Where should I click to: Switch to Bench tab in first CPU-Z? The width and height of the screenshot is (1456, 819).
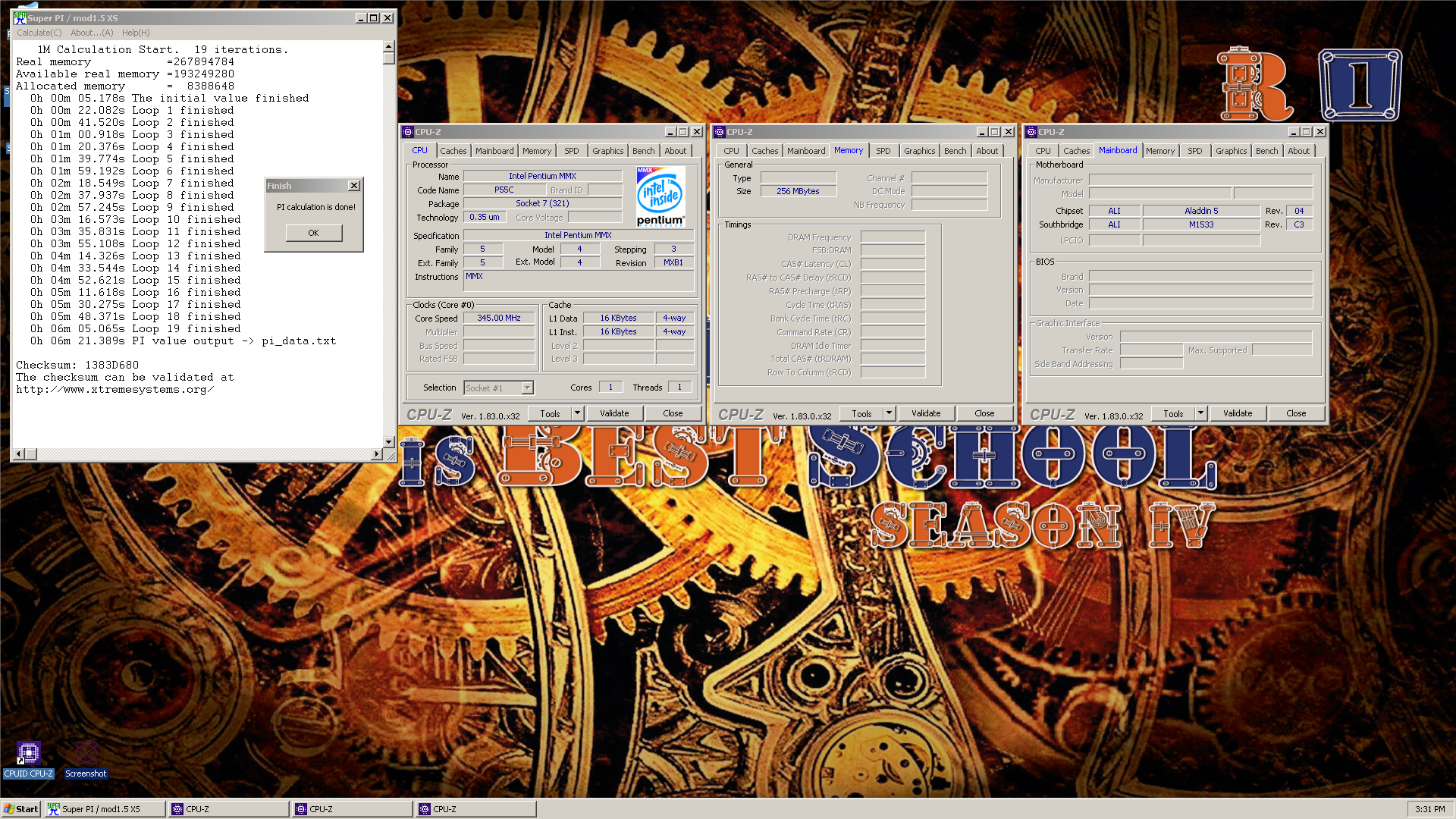pyautogui.click(x=644, y=151)
